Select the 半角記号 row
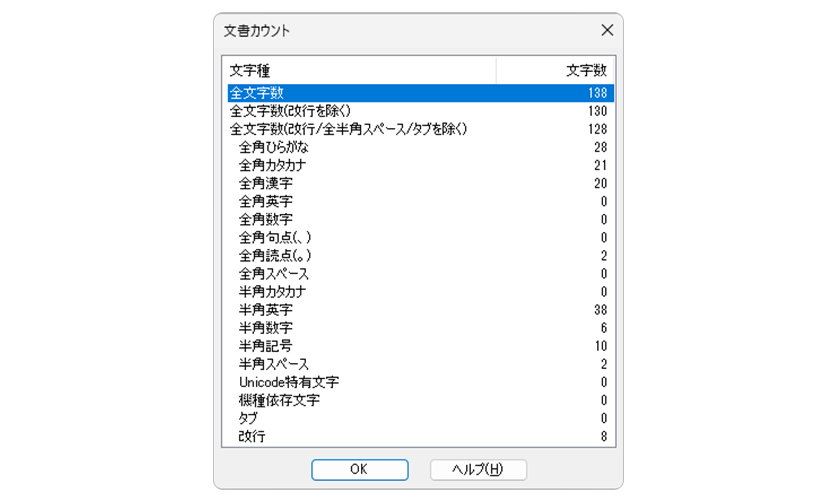The height and width of the screenshot is (502, 840). click(421, 346)
